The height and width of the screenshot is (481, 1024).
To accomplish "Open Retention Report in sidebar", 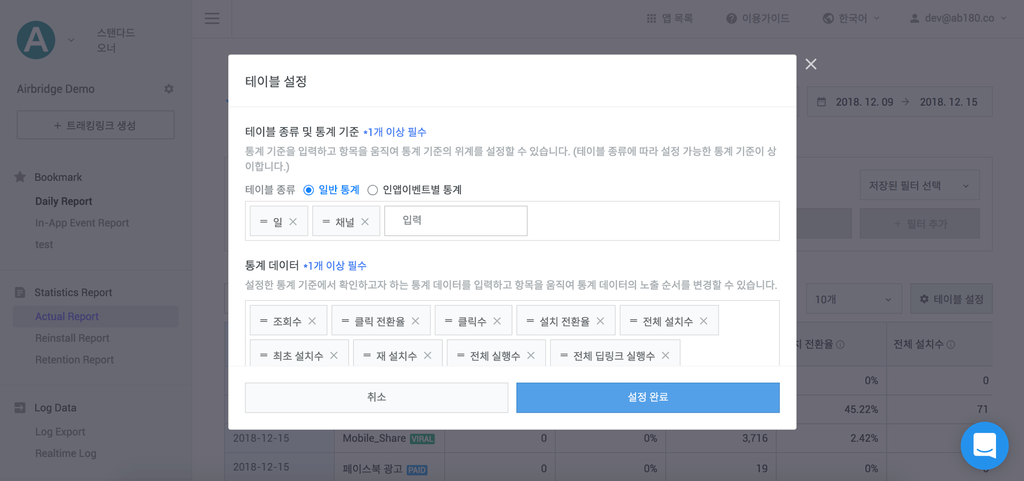I will (x=74, y=360).
